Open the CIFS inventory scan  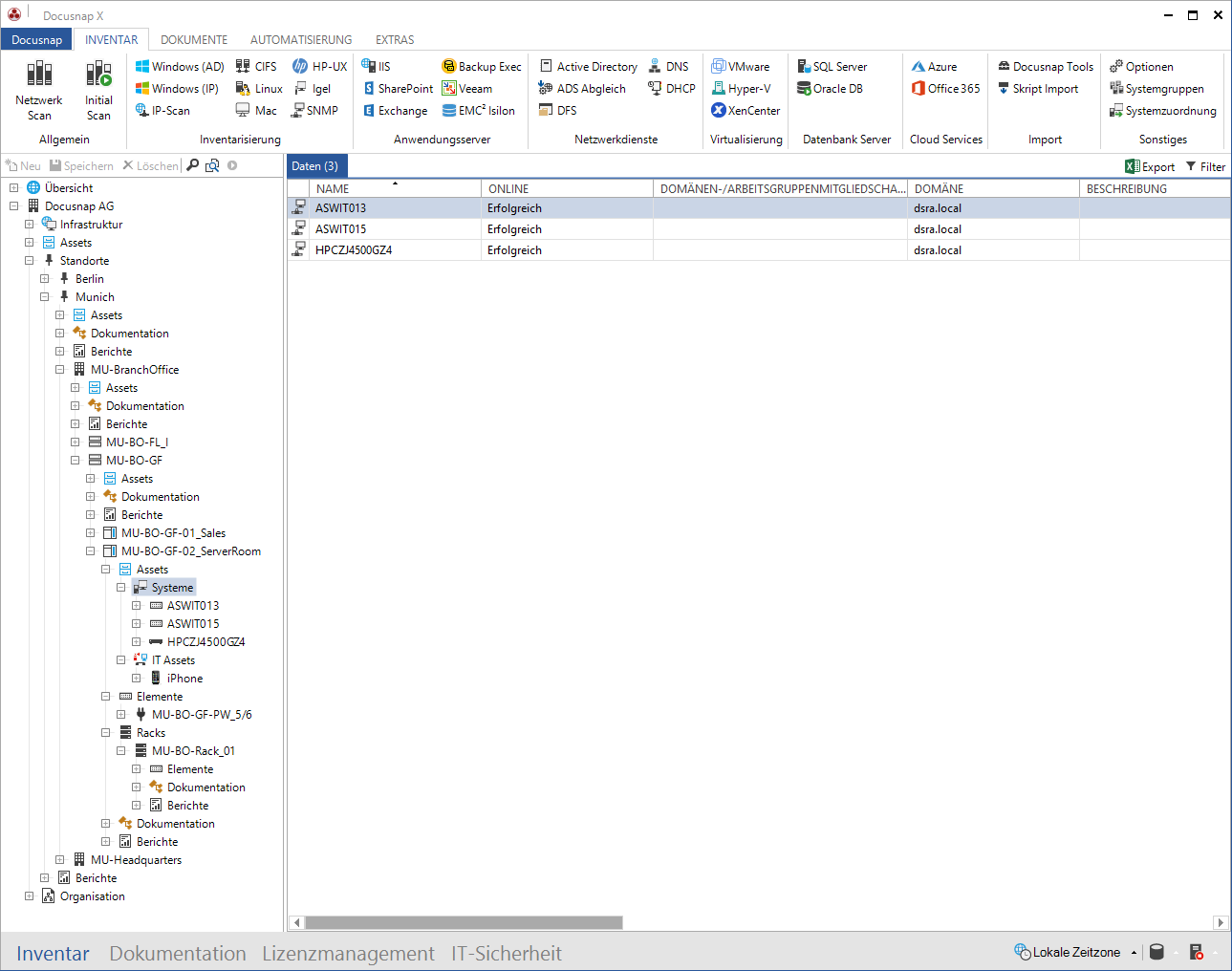(256, 67)
